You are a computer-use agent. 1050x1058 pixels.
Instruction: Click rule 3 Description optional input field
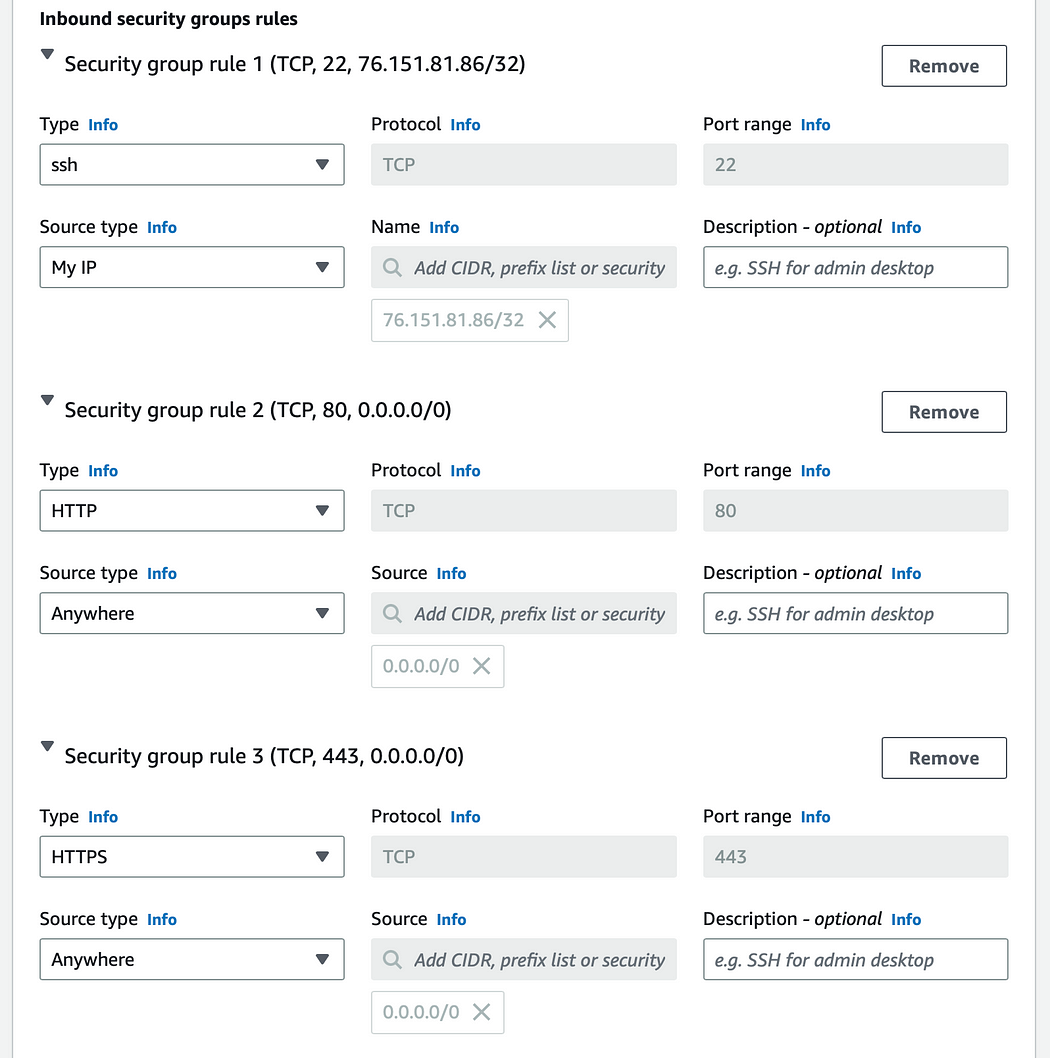(855, 959)
